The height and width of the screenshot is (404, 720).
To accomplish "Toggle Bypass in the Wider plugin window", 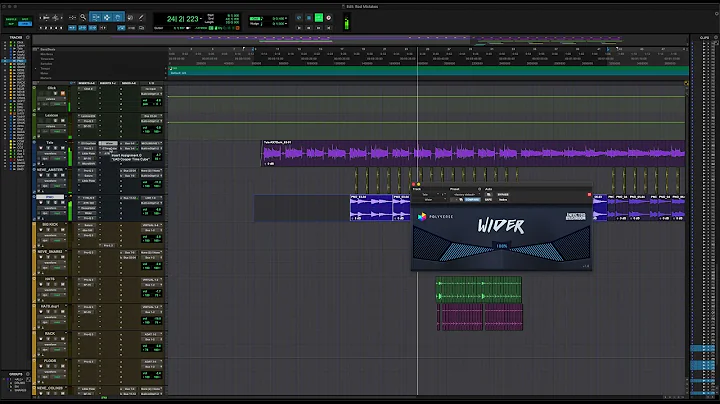I will (503, 195).
